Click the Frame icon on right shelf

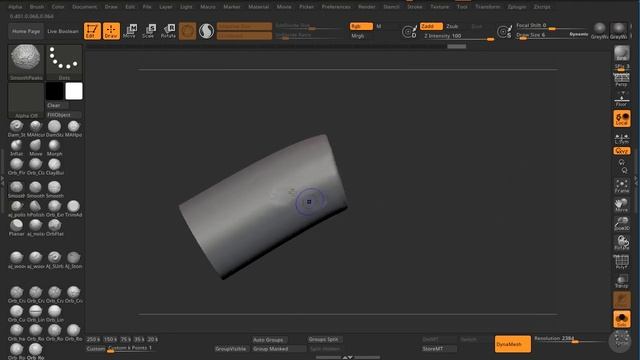622,186
